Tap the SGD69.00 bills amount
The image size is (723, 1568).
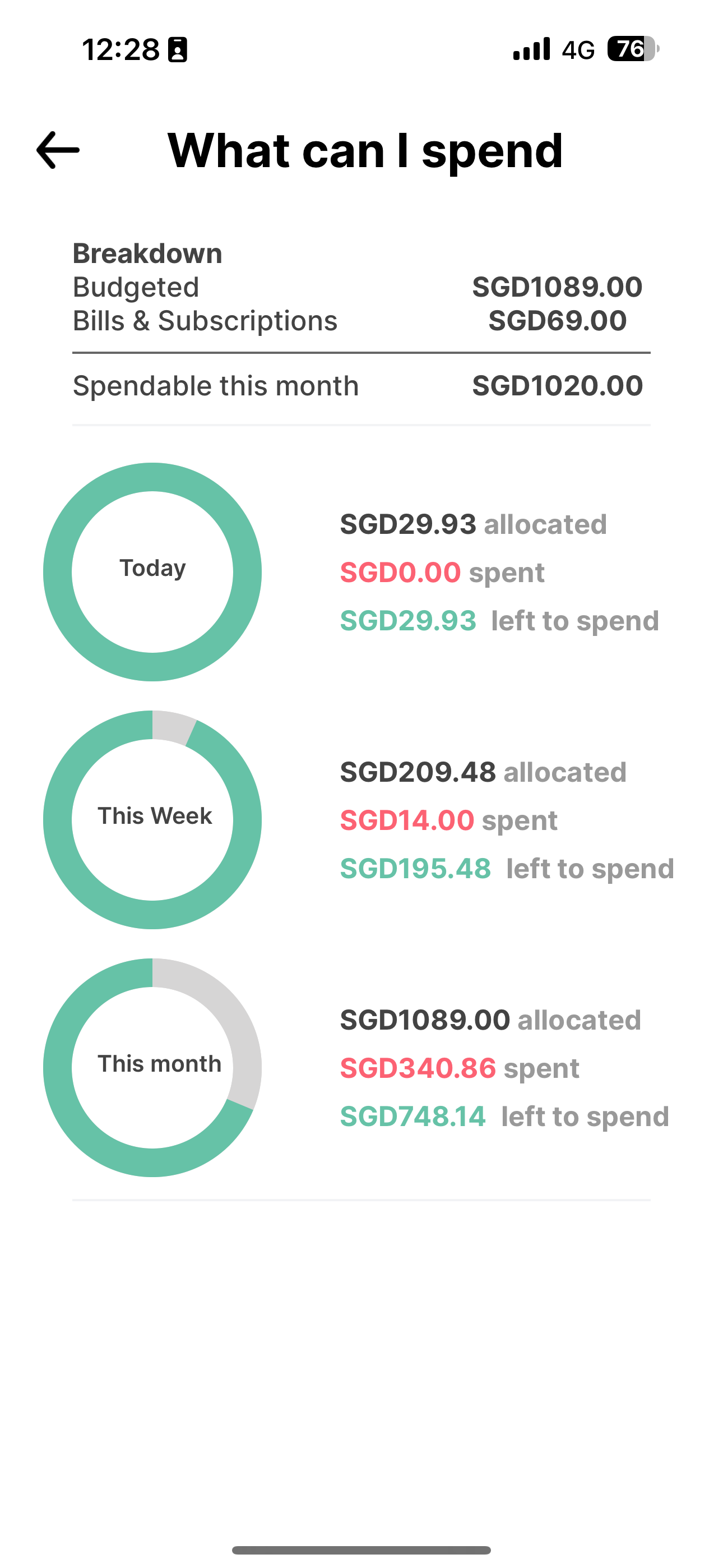pyautogui.click(x=557, y=321)
